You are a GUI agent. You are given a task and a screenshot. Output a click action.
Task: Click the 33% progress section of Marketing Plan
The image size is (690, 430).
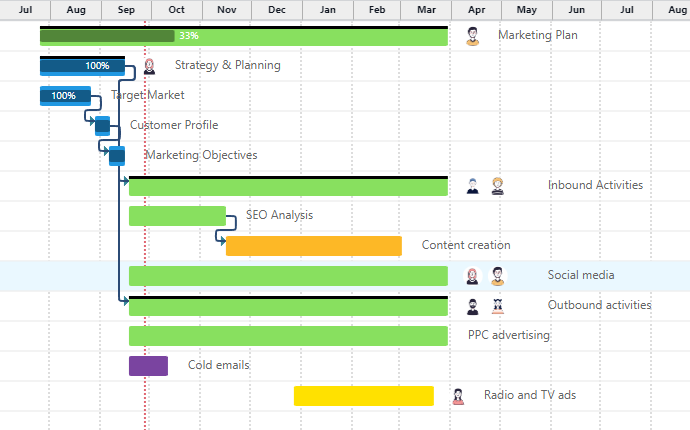[108, 36]
